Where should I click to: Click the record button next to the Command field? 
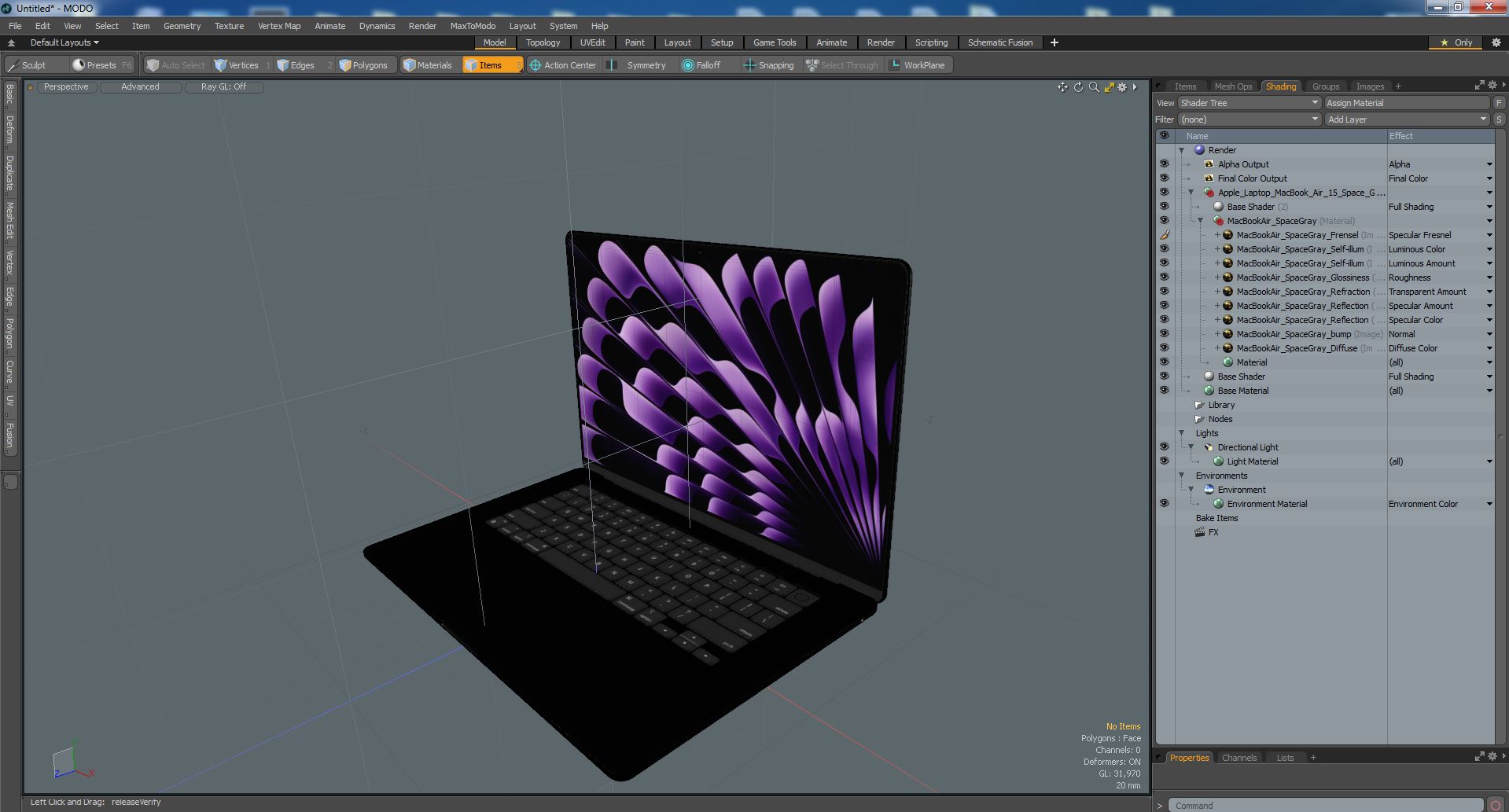[x=1496, y=805]
